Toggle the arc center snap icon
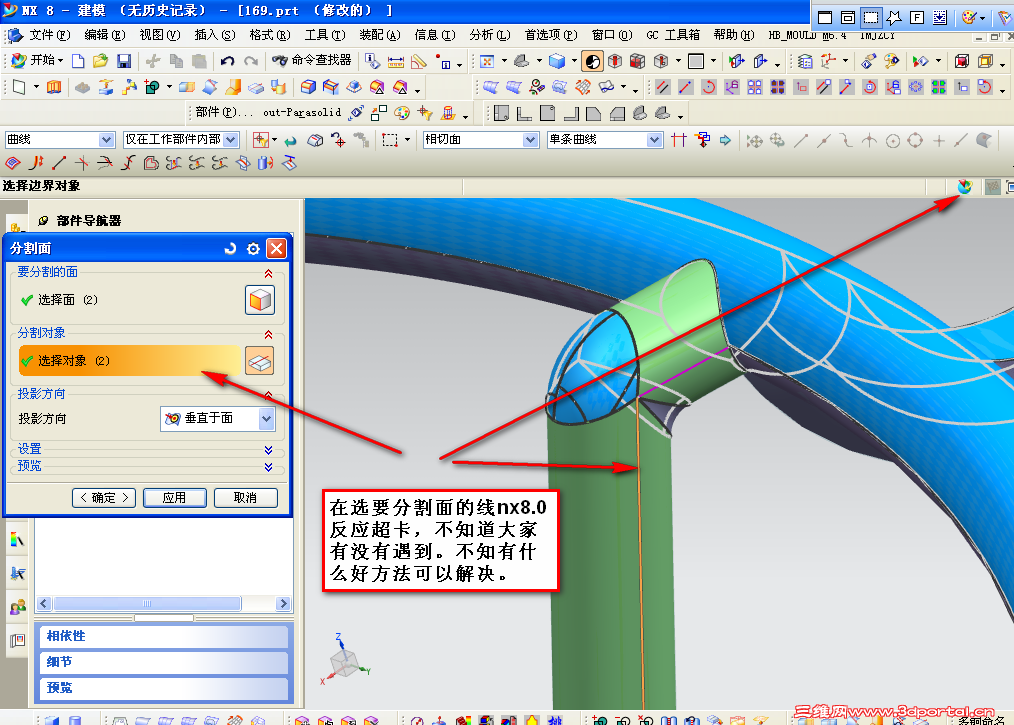This screenshot has height=725, width=1014. [x=892, y=140]
